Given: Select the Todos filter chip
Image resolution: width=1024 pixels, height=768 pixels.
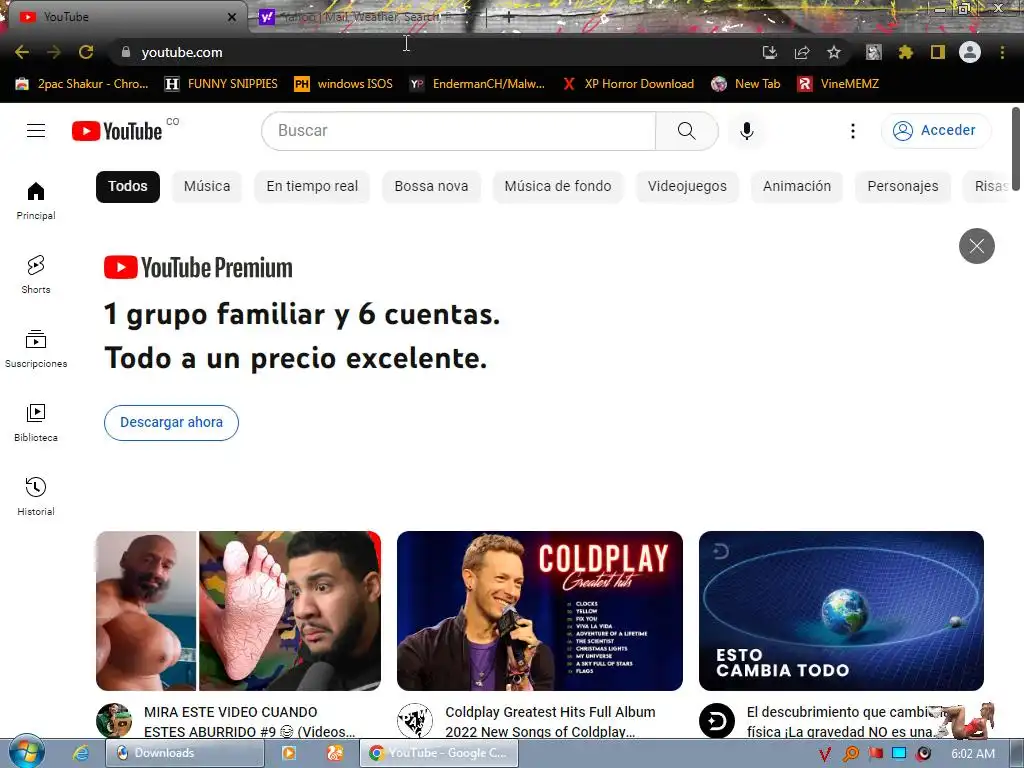Looking at the screenshot, I should [128, 187].
